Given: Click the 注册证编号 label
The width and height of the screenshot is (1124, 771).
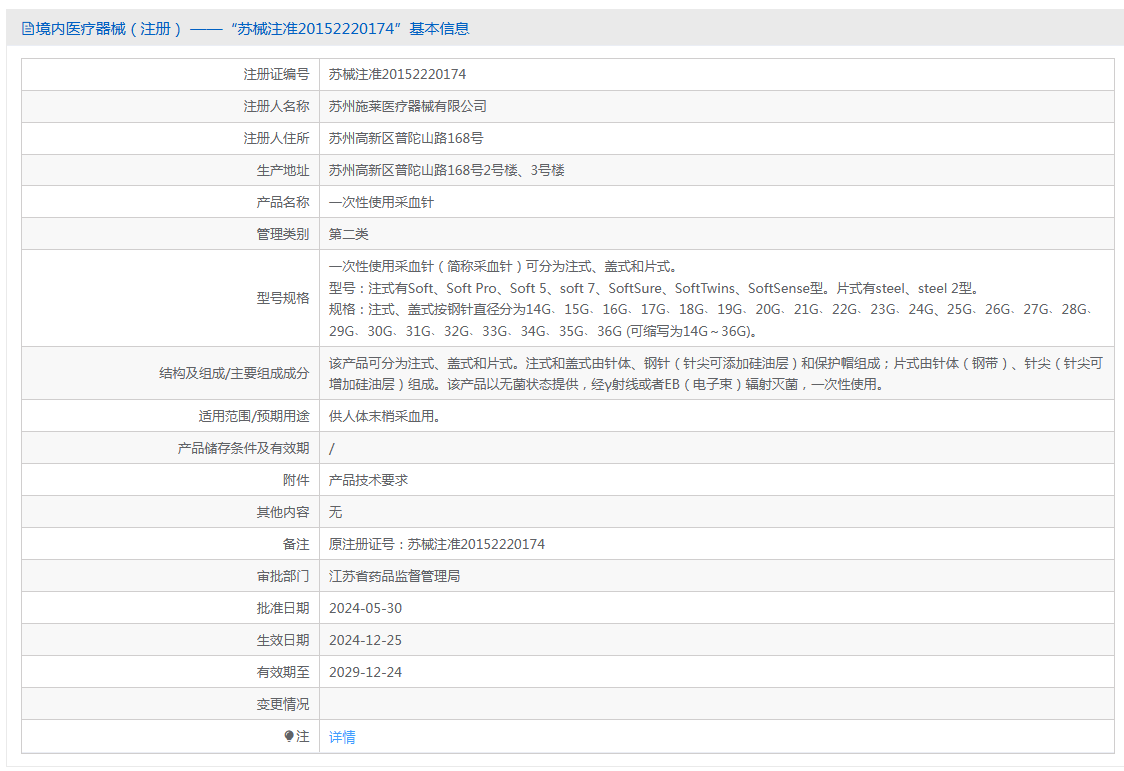Looking at the screenshot, I should (x=276, y=75).
